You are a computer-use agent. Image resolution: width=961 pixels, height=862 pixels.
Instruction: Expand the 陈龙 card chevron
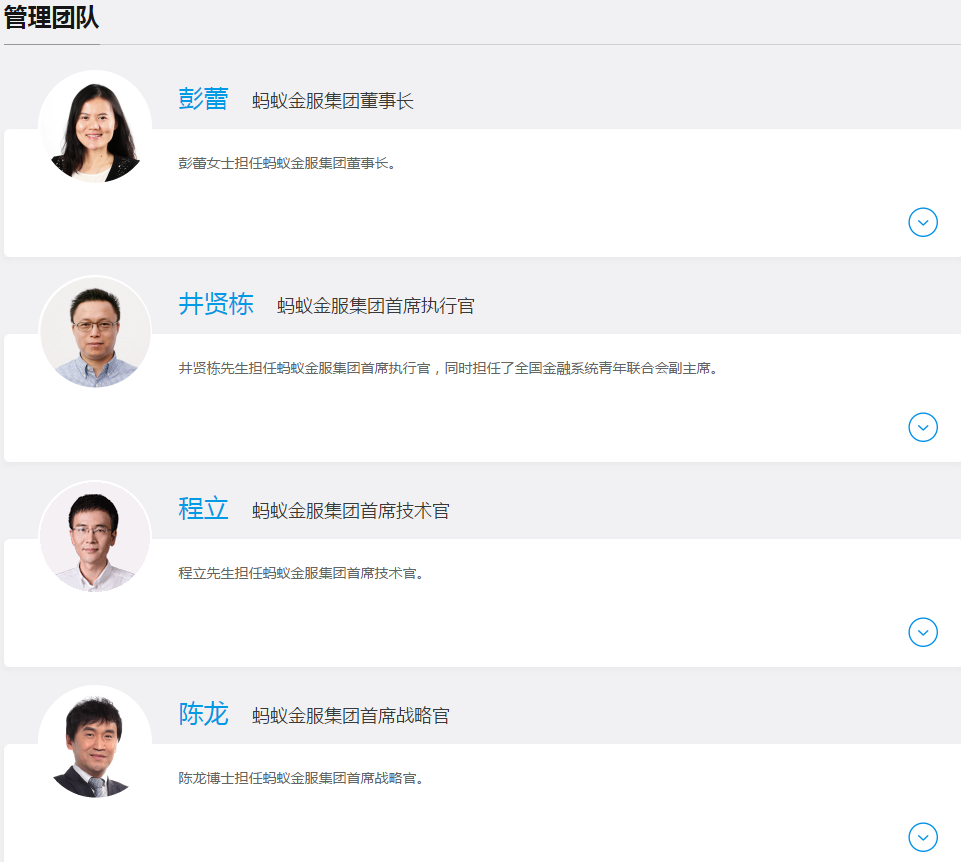(x=922, y=837)
